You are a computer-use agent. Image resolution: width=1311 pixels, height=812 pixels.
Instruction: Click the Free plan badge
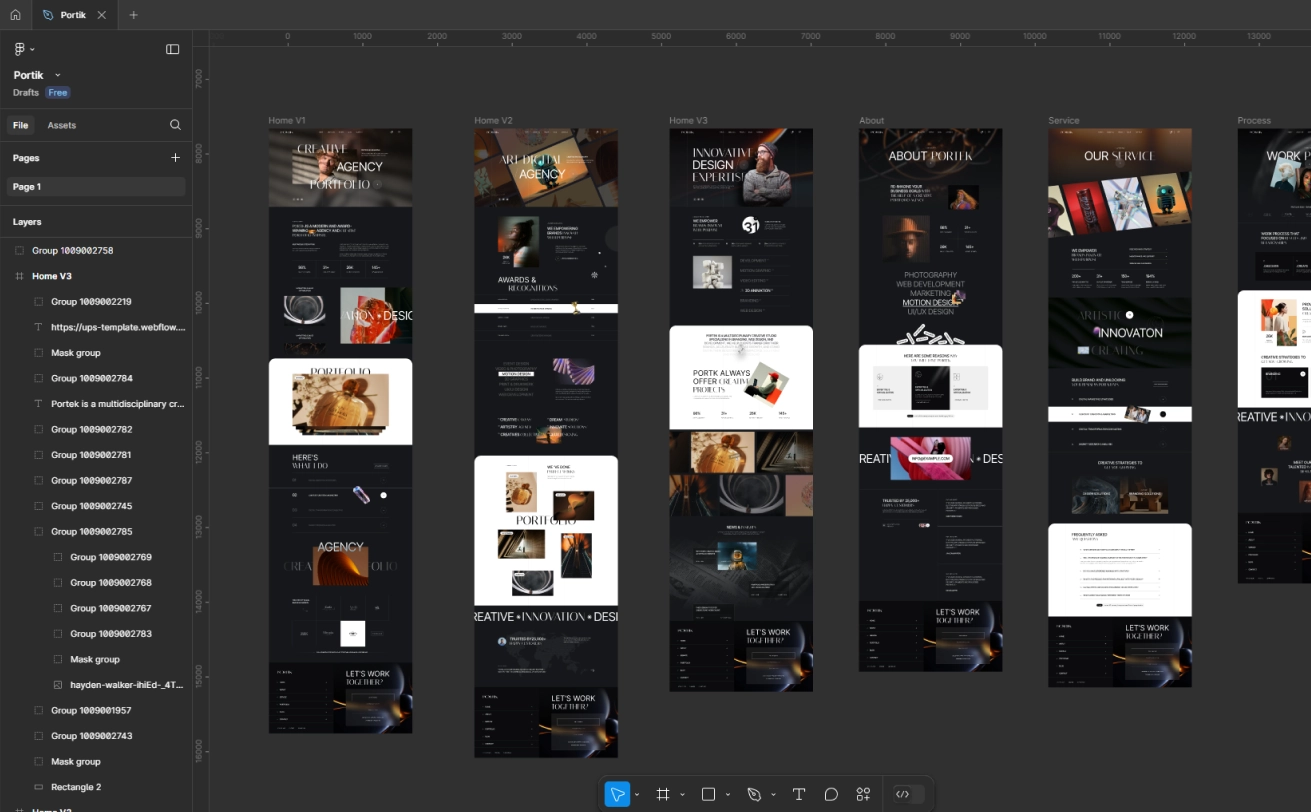pos(58,93)
